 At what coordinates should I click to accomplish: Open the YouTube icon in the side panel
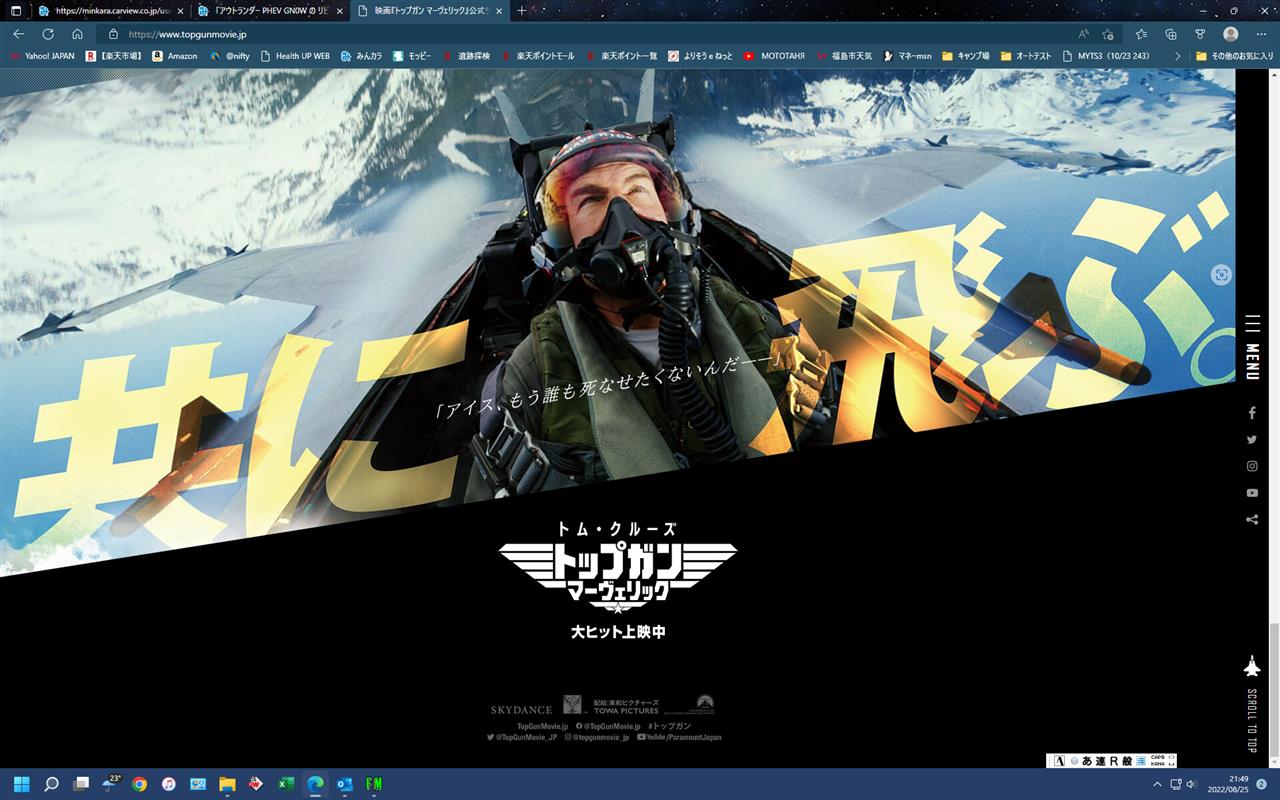click(x=1252, y=493)
